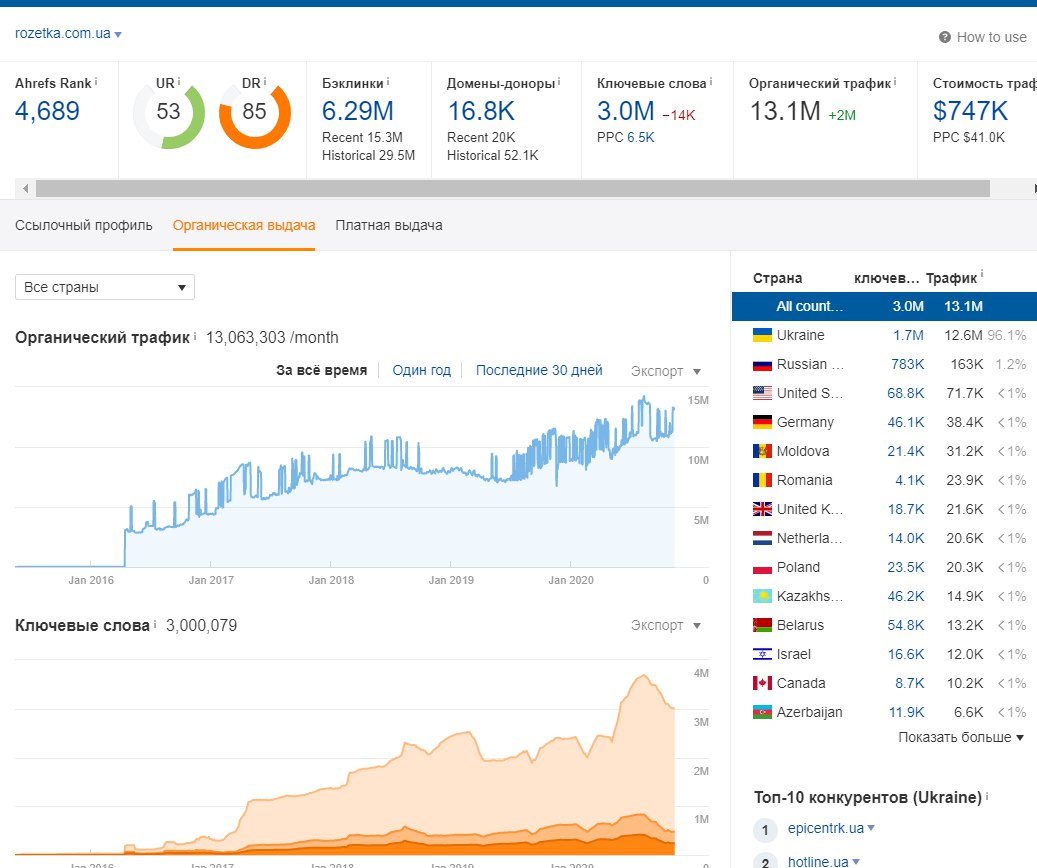Click the Трафик column info icon
The width and height of the screenshot is (1037, 868).
tap(981, 274)
